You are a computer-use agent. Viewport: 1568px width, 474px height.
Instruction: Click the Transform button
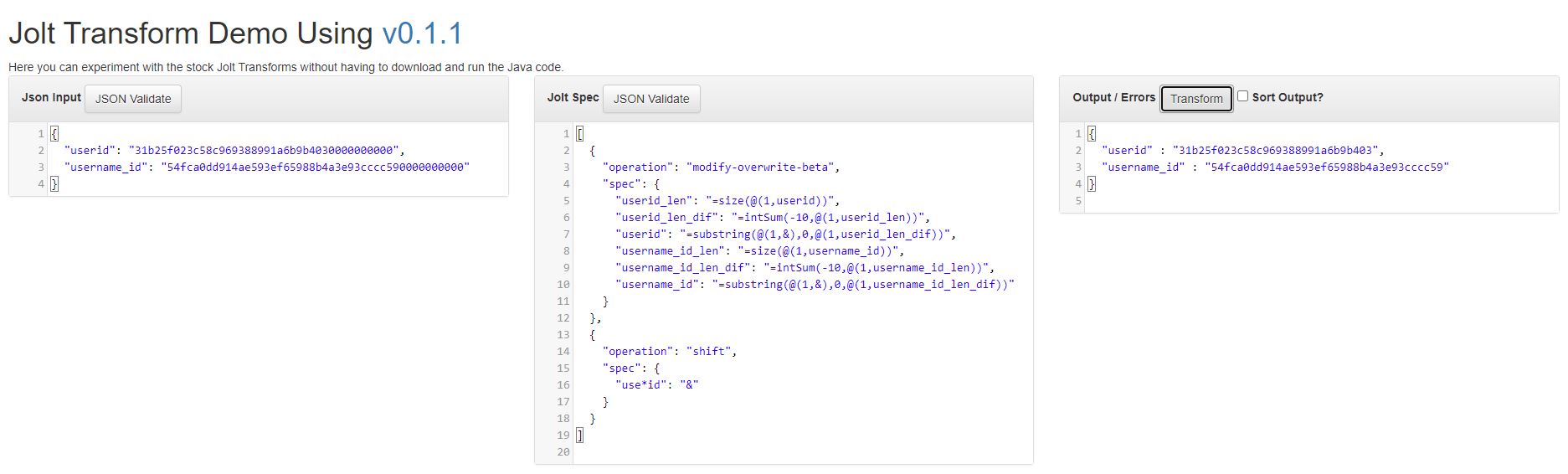(x=1196, y=99)
